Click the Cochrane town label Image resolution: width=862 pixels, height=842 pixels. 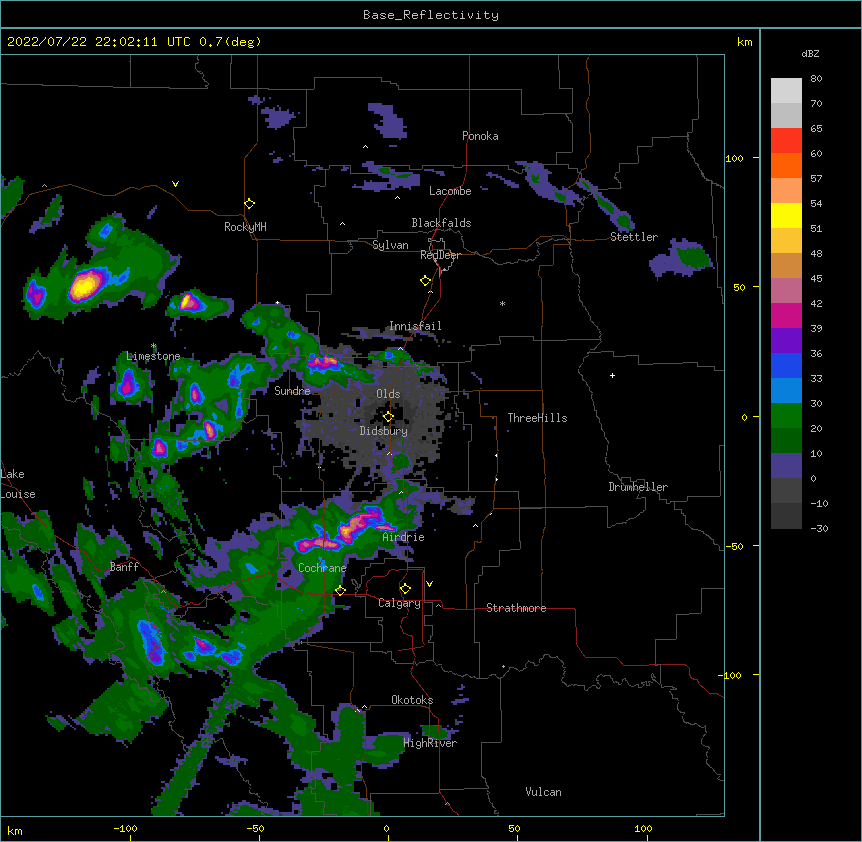pyautogui.click(x=322, y=568)
